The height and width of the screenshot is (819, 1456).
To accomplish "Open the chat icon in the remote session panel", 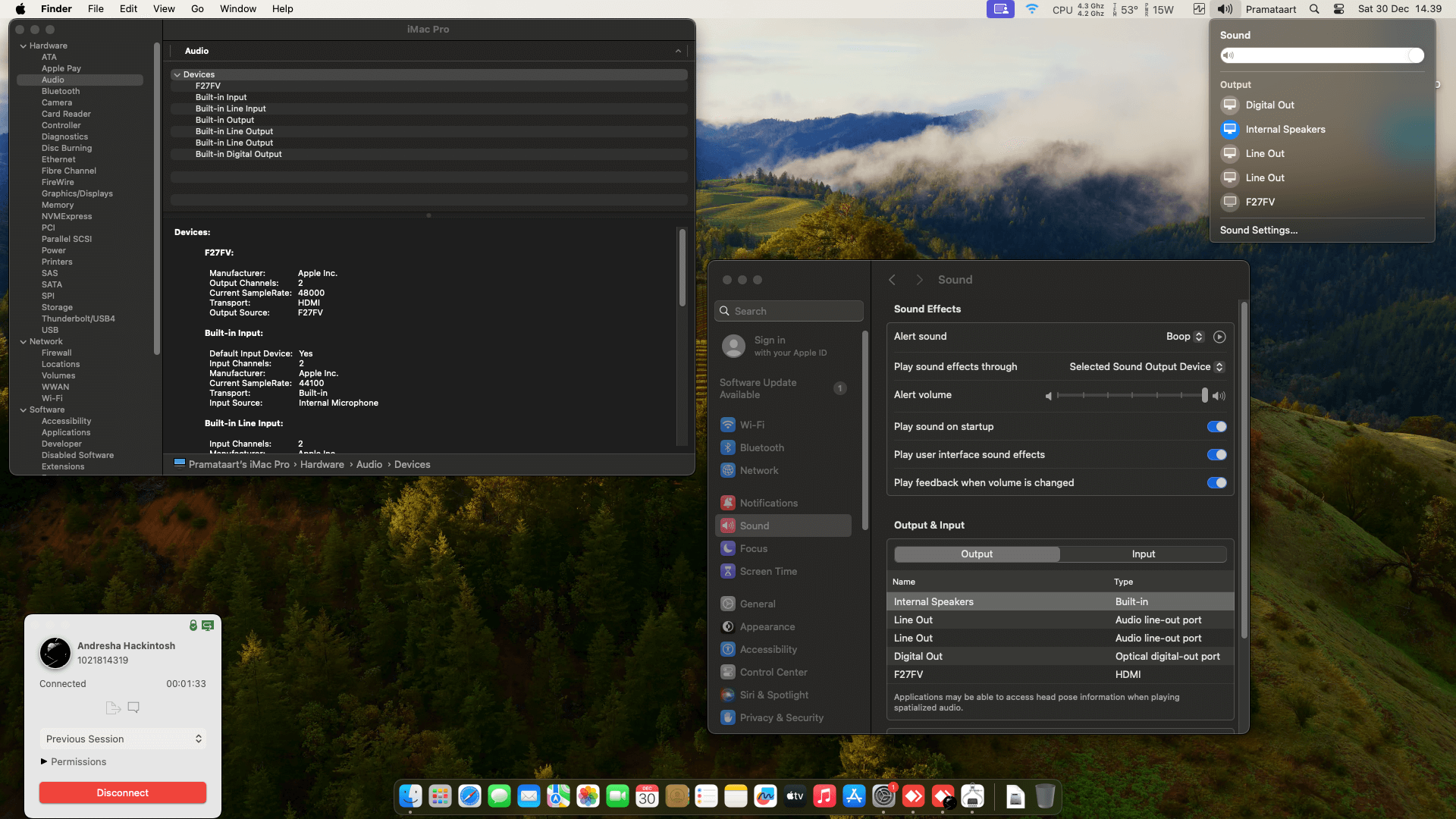I will (x=133, y=708).
